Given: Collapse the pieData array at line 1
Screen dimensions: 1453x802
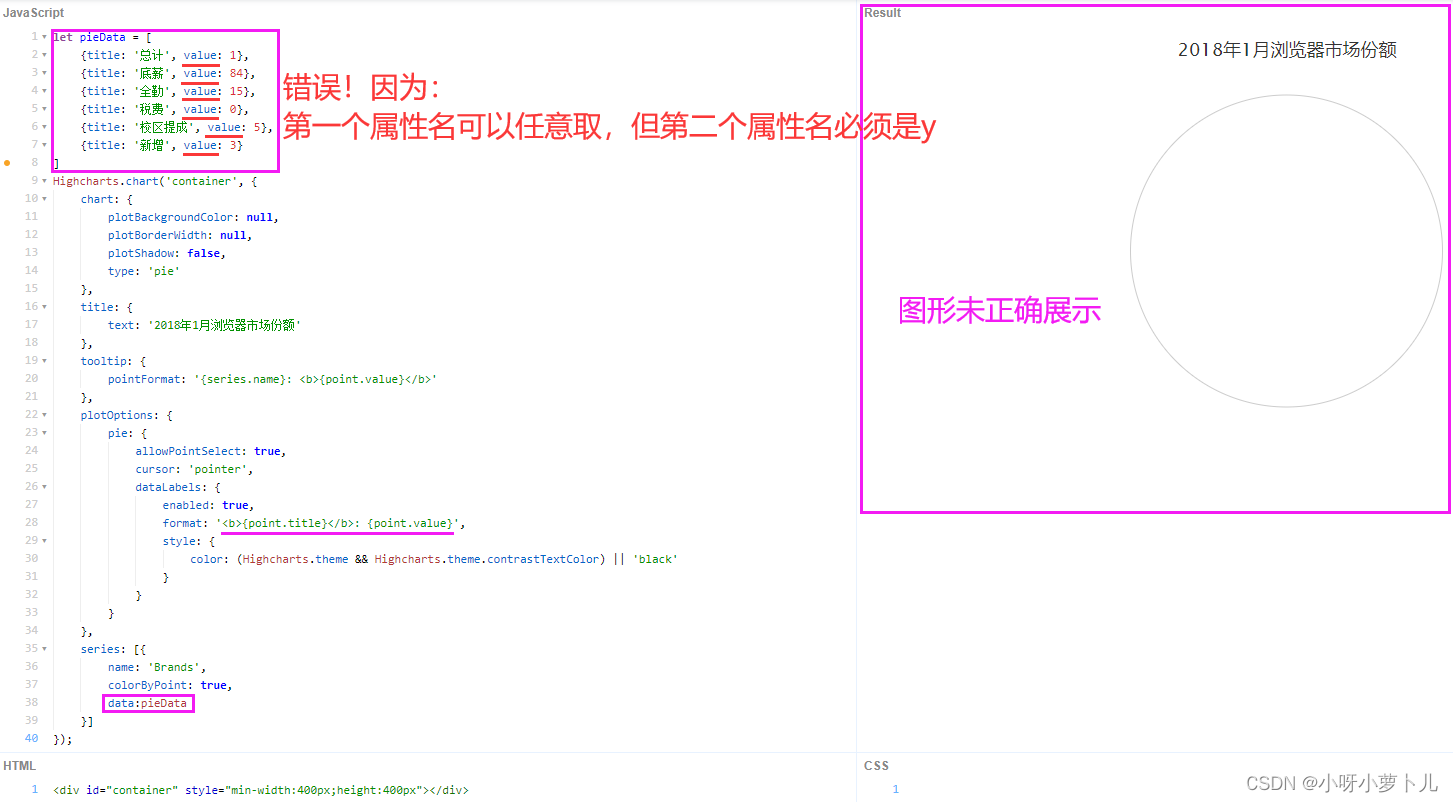Looking at the screenshot, I should pos(44,36).
